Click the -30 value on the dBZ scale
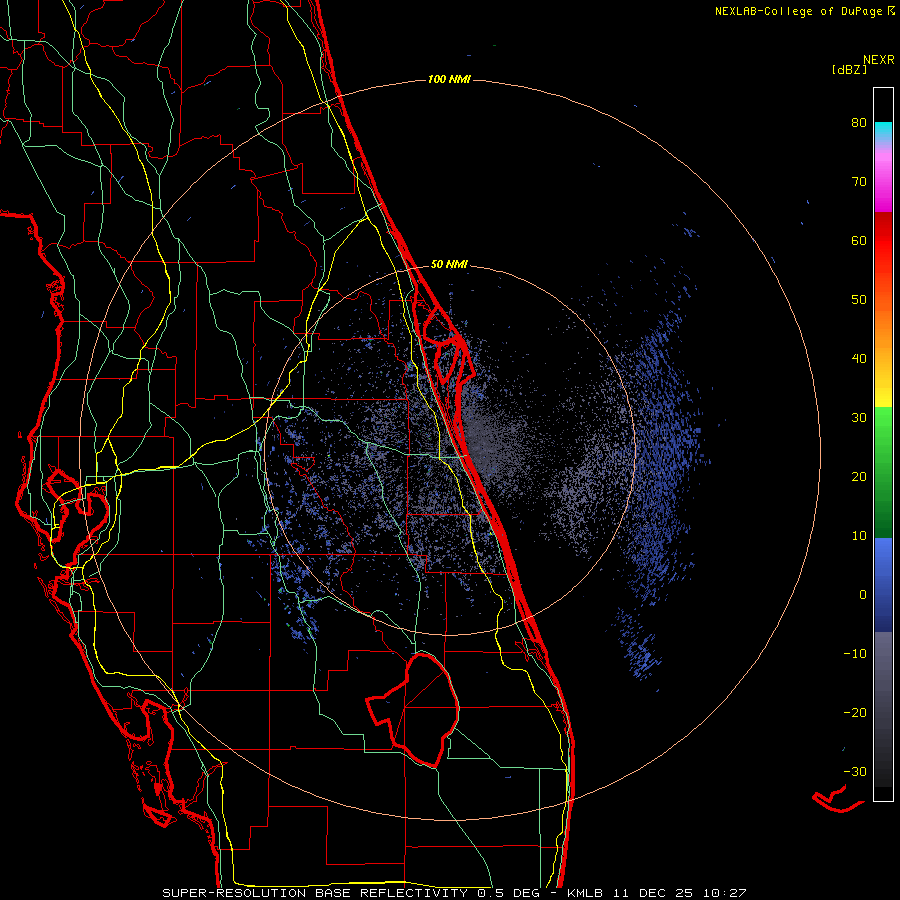Screen dimensions: 900x900 pos(855,772)
